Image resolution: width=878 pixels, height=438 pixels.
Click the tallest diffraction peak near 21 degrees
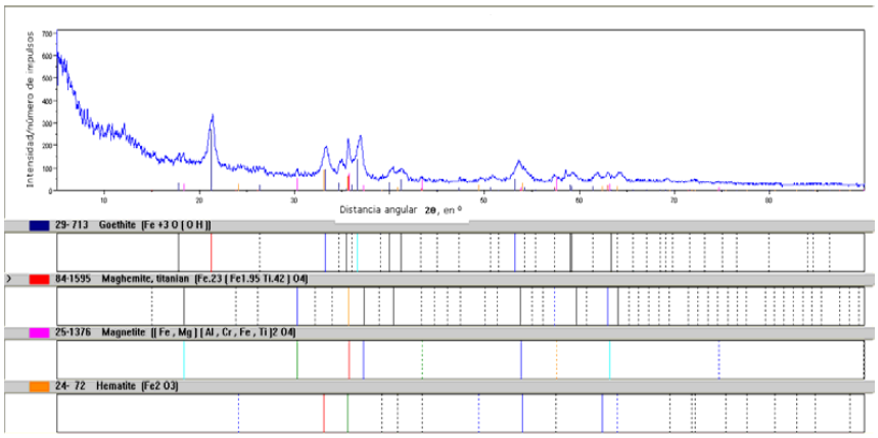coord(212,118)
